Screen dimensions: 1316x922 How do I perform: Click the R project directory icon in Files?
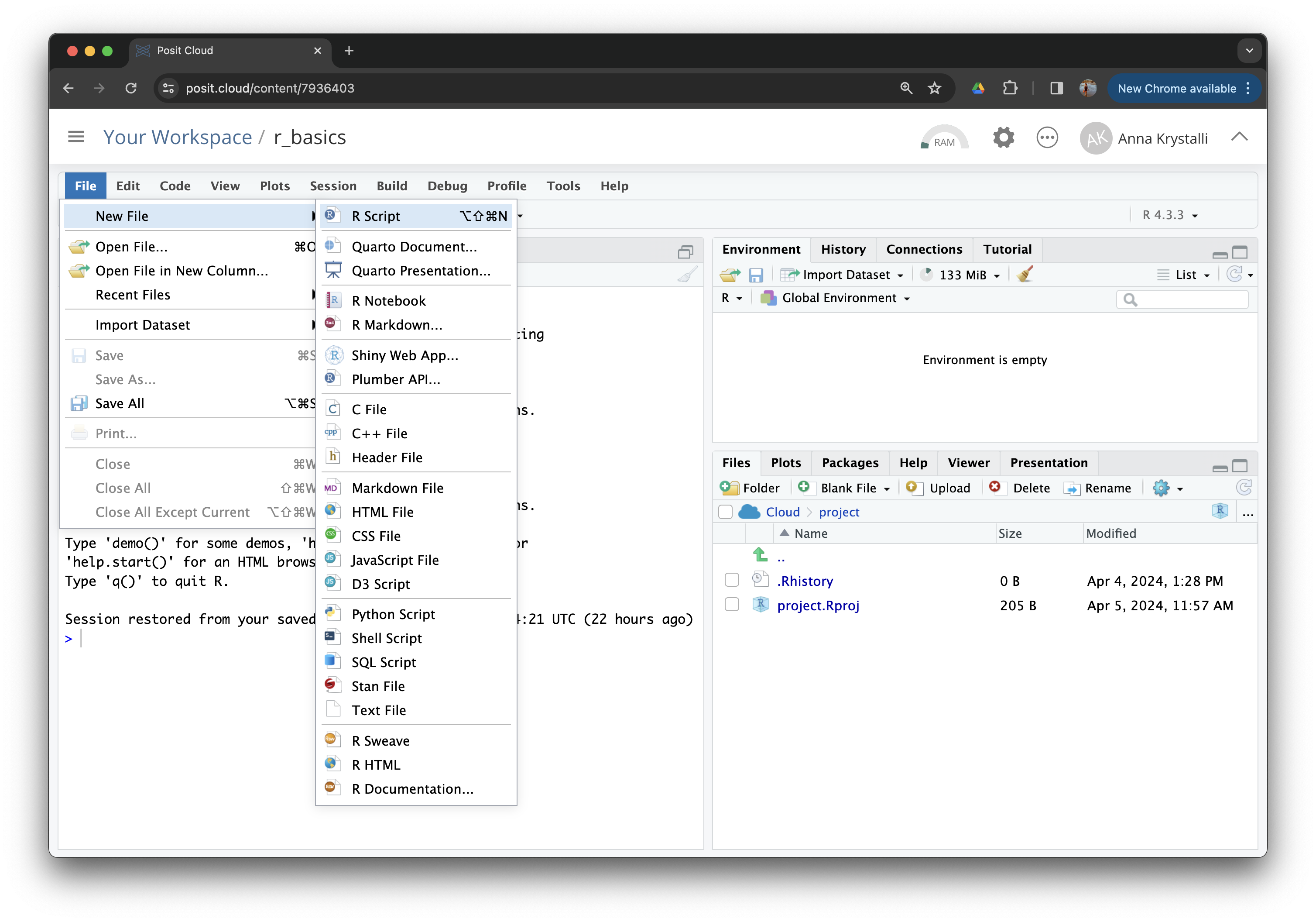(1220, 511)
